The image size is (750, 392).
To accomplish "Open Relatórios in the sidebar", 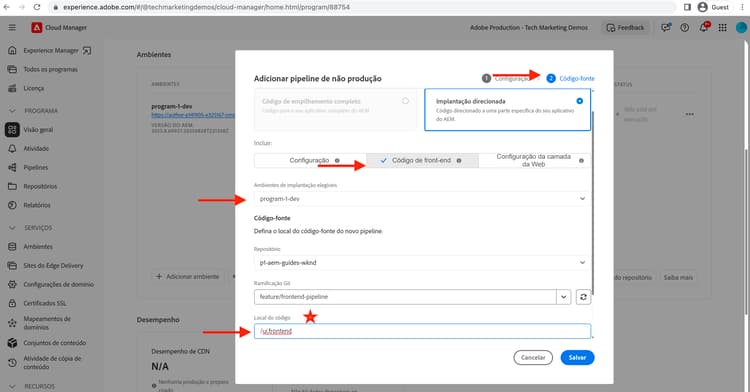I will (x=37, y=205).
